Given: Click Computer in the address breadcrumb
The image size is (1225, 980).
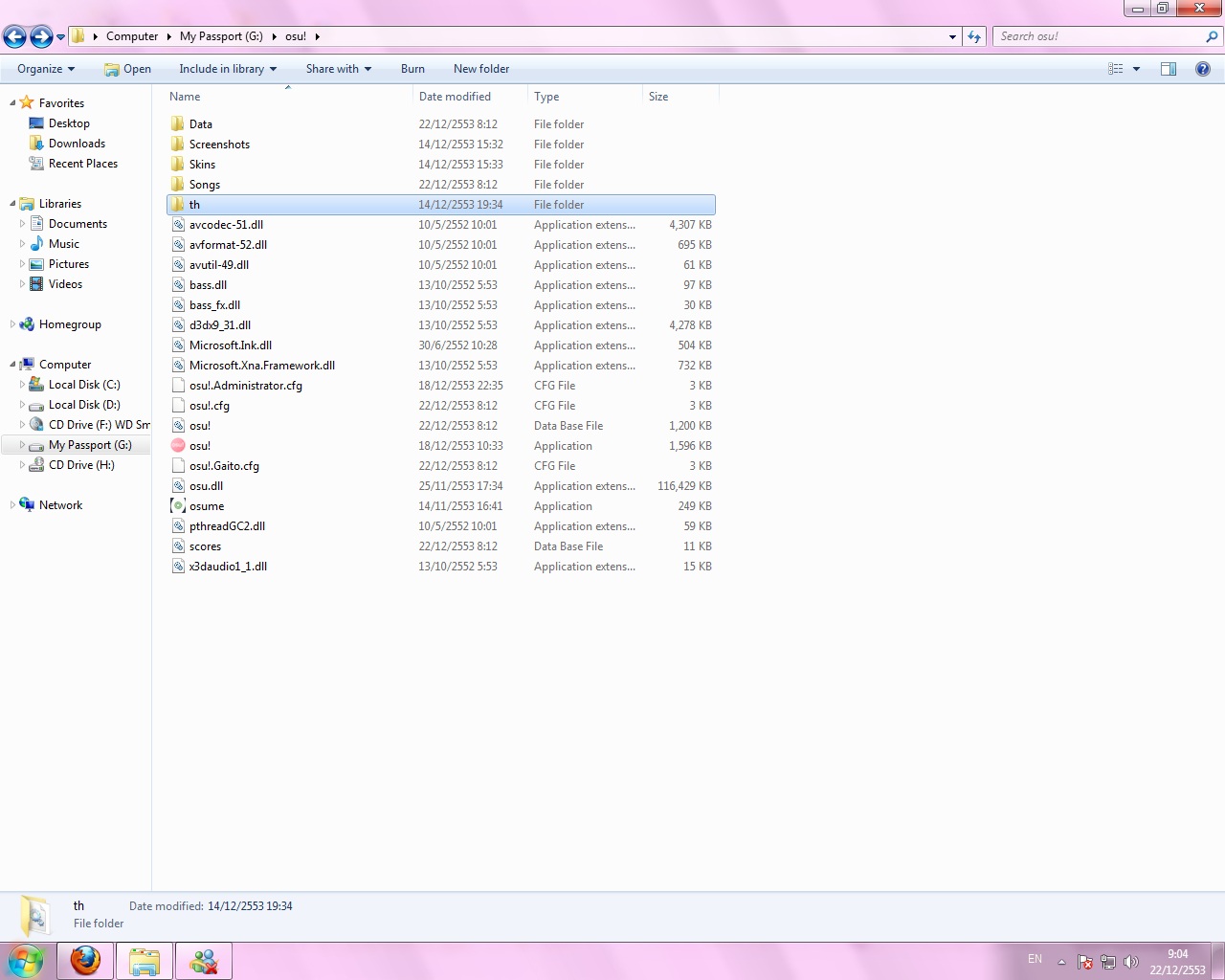Looking at the screenshot, I should pos(132,36).
